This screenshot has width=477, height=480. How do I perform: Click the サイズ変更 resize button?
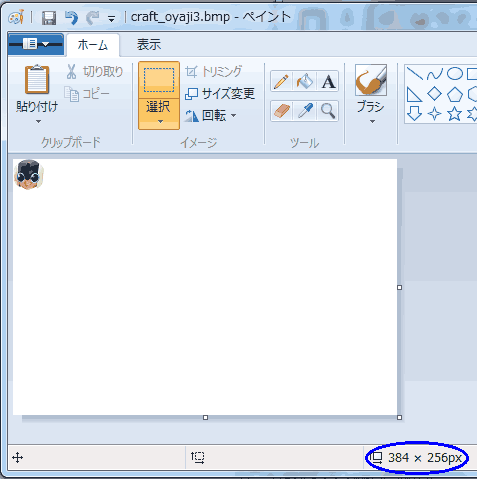220,94
